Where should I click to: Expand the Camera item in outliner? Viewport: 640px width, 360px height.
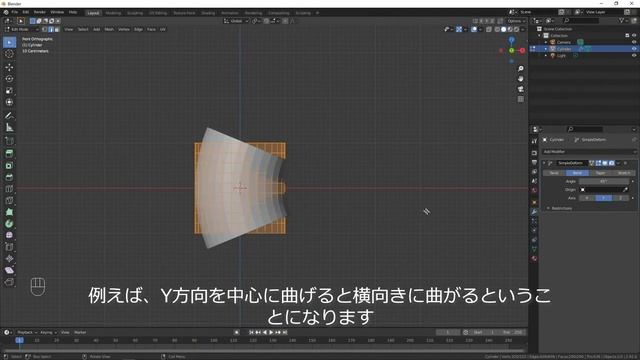[x=546, y=42]
